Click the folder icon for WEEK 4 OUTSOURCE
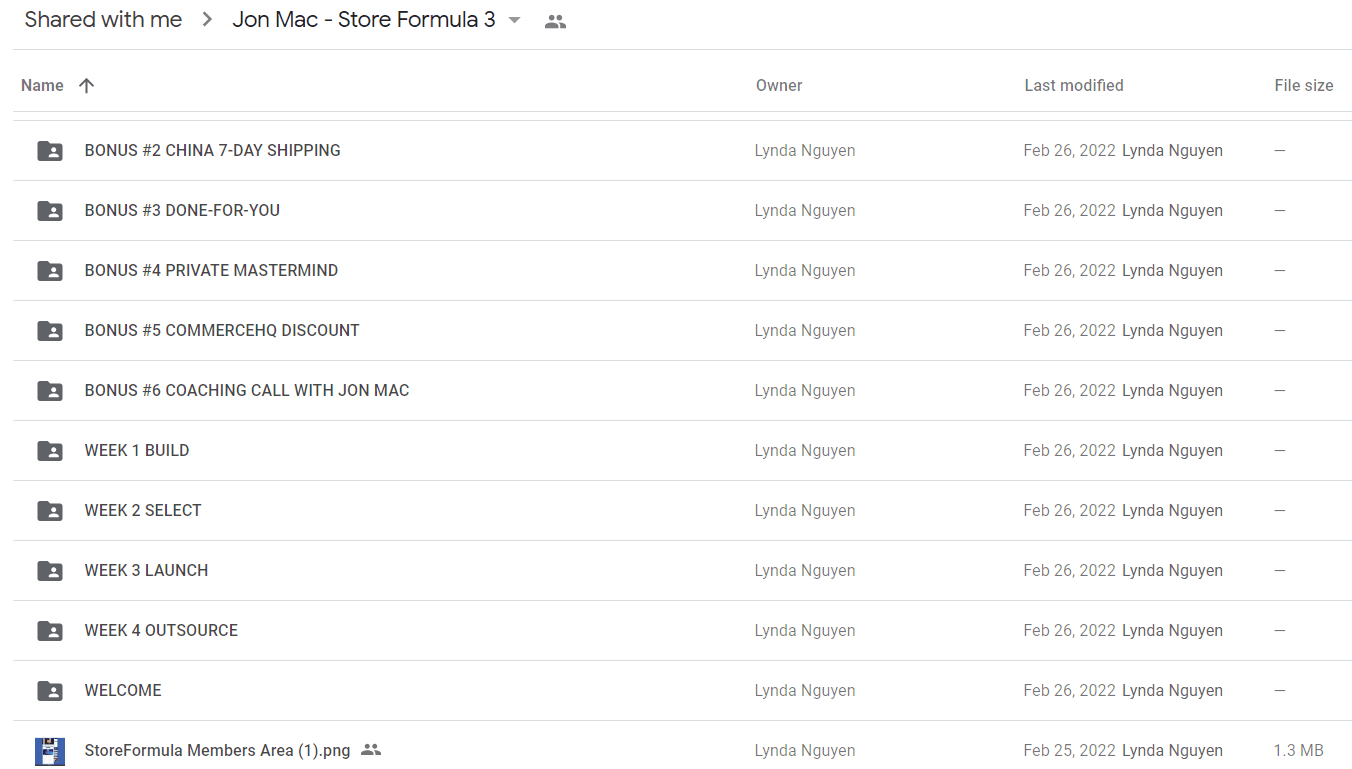This screenshot has width=1352, height=769. [50, 631]
